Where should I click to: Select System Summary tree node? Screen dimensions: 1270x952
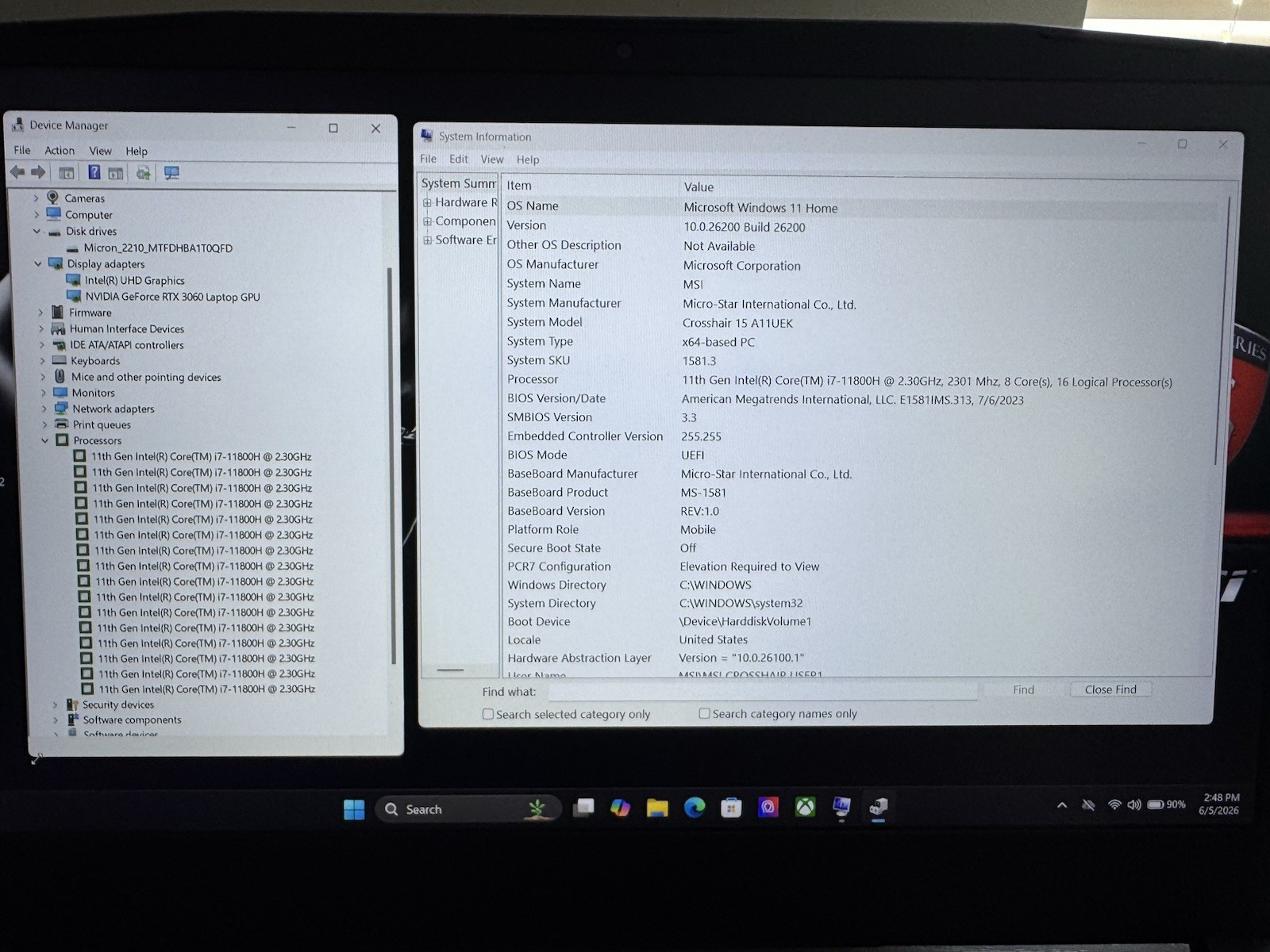point(458,183)
